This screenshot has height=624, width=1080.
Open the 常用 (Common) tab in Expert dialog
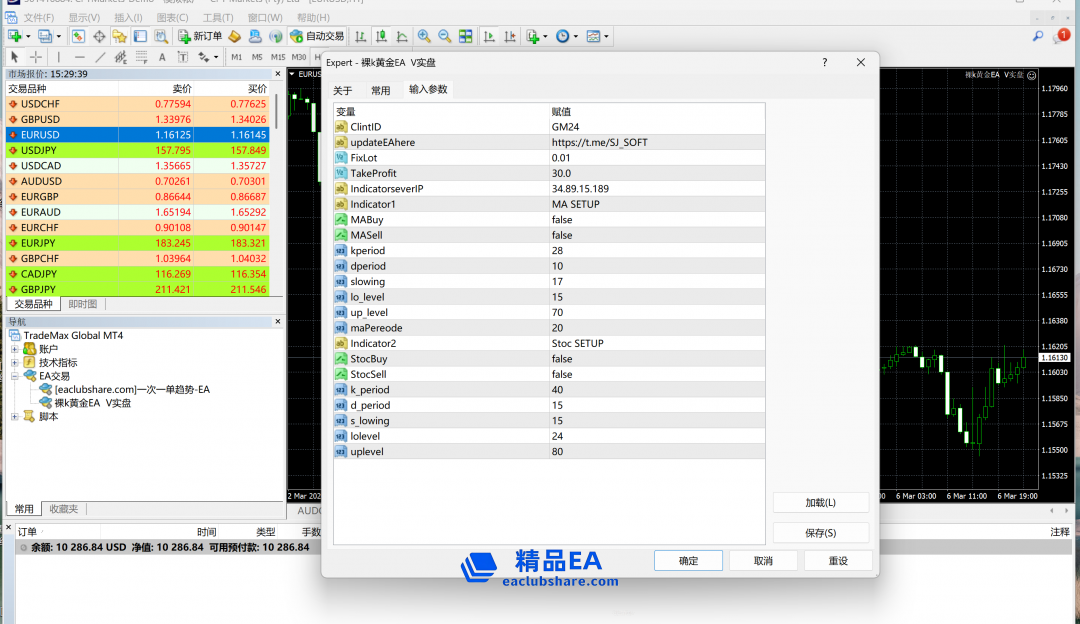click(380, 90)
